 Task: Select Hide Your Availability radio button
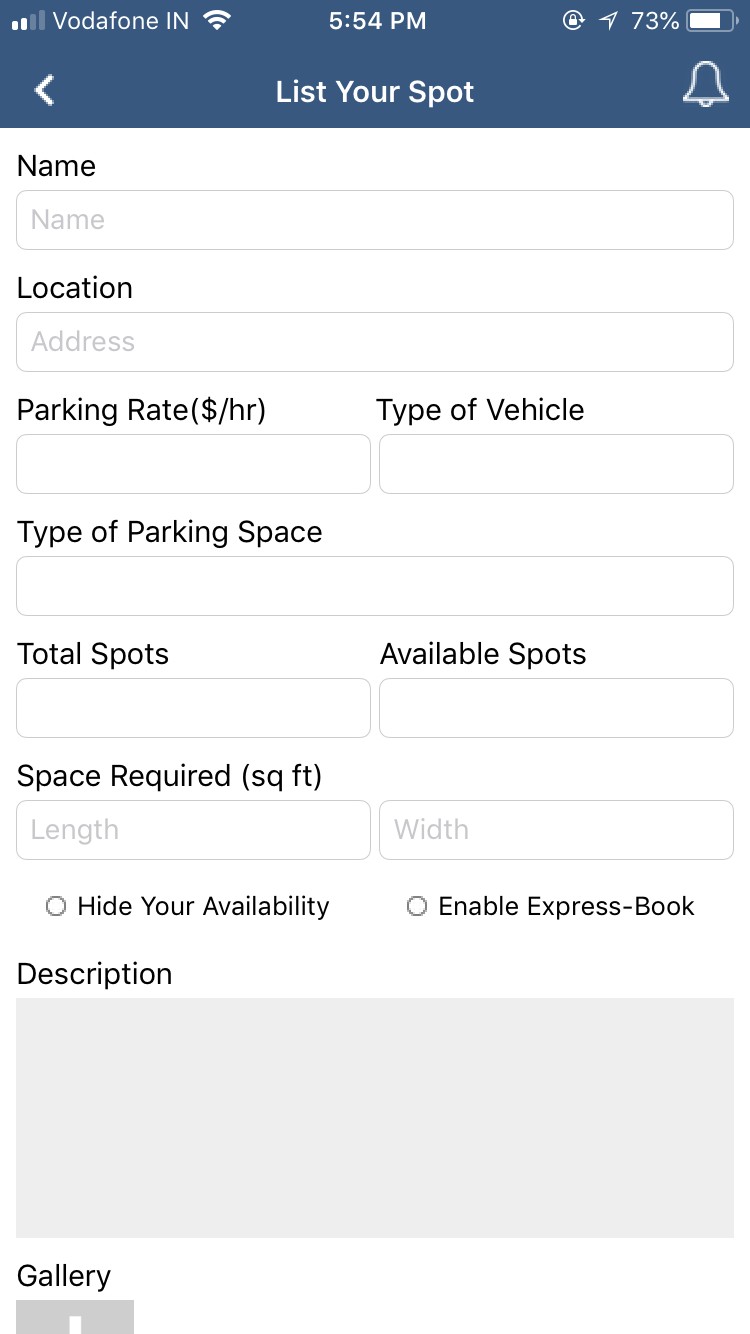(x=57, y=906)
